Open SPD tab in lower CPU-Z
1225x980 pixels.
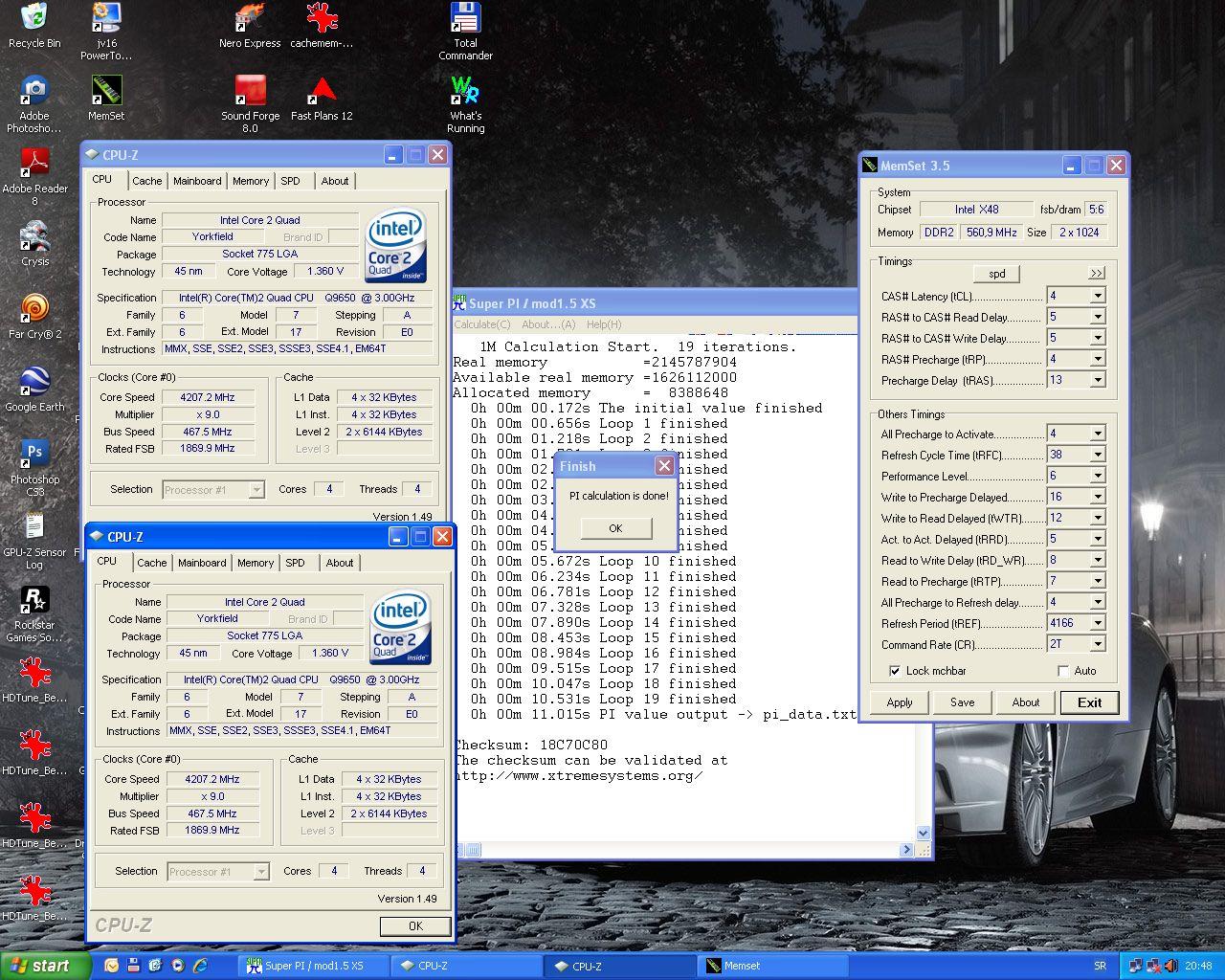coord(295,563)
